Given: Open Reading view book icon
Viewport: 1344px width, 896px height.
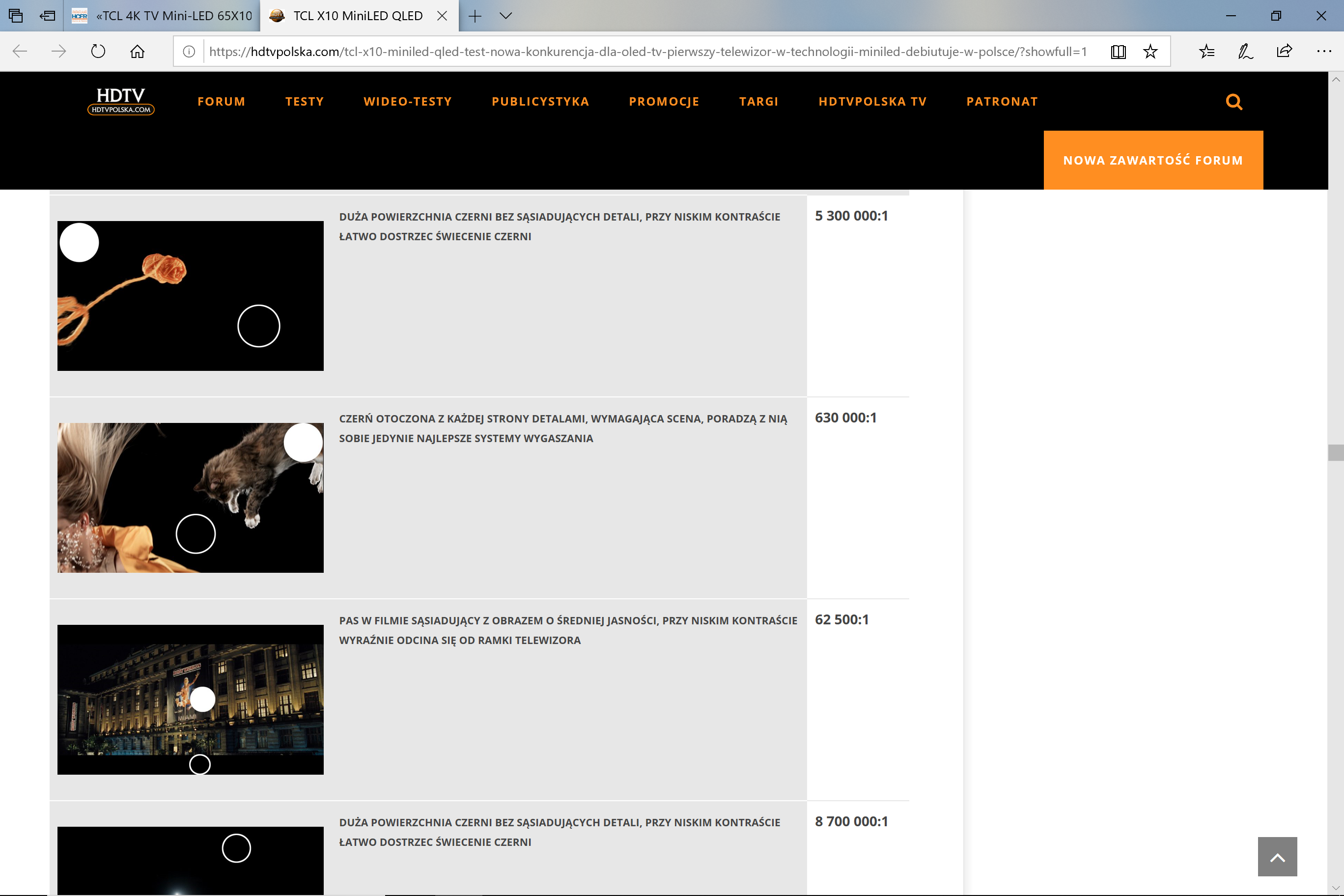Looking at the screenshot, I should [x=1118, y=52].
